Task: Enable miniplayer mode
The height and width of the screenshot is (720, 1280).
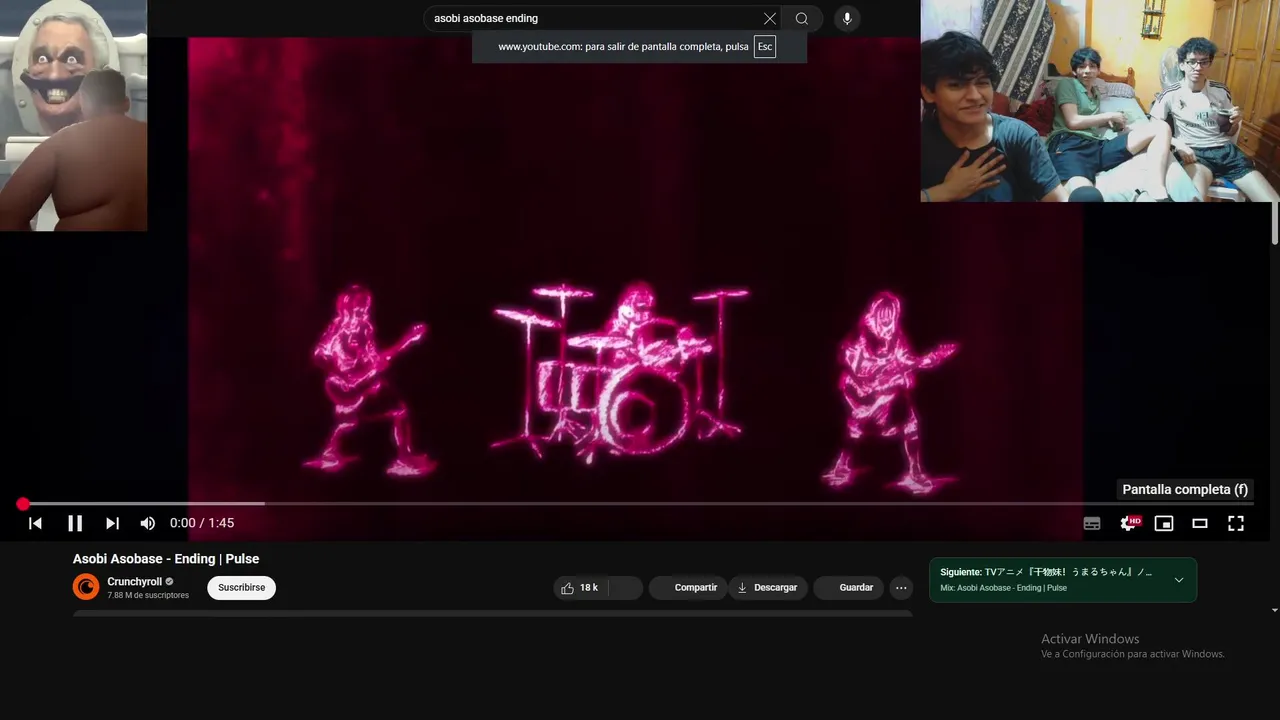Action: pyautogui.click(x=1164, y=523)
